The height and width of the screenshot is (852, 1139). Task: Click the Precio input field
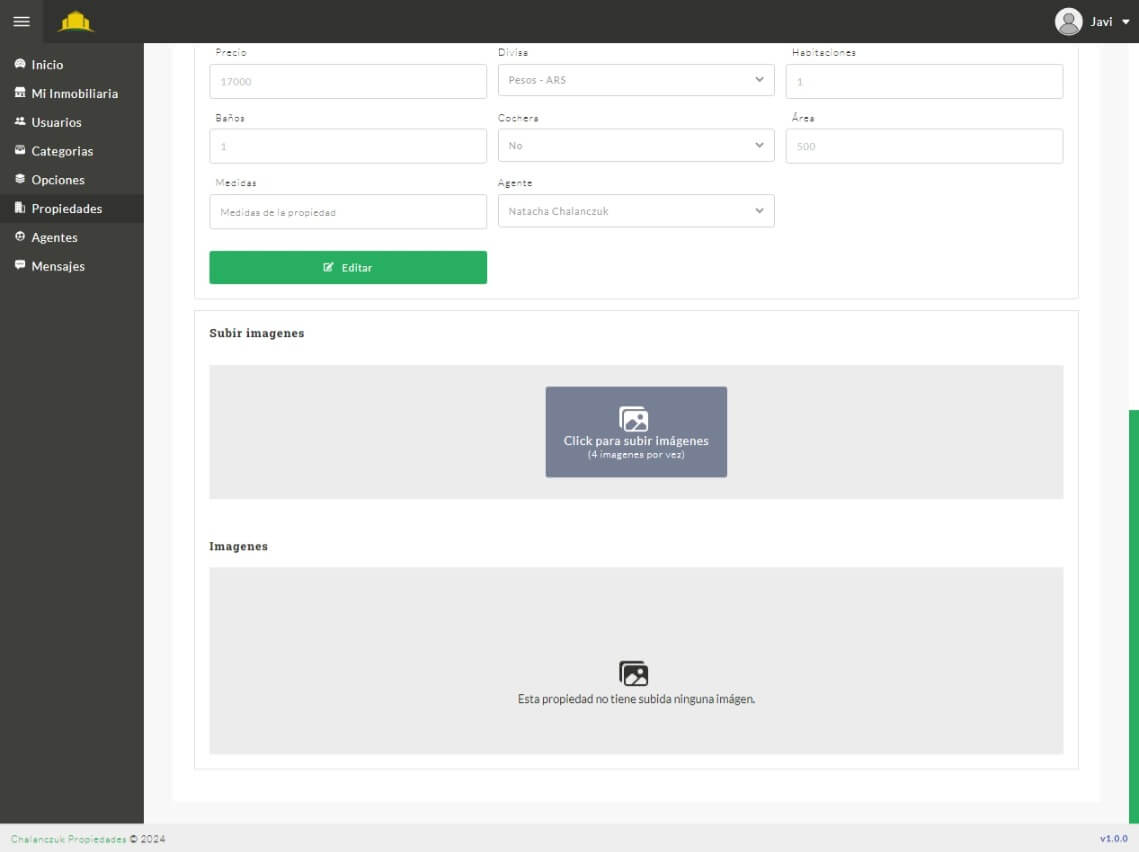point(348,83)
